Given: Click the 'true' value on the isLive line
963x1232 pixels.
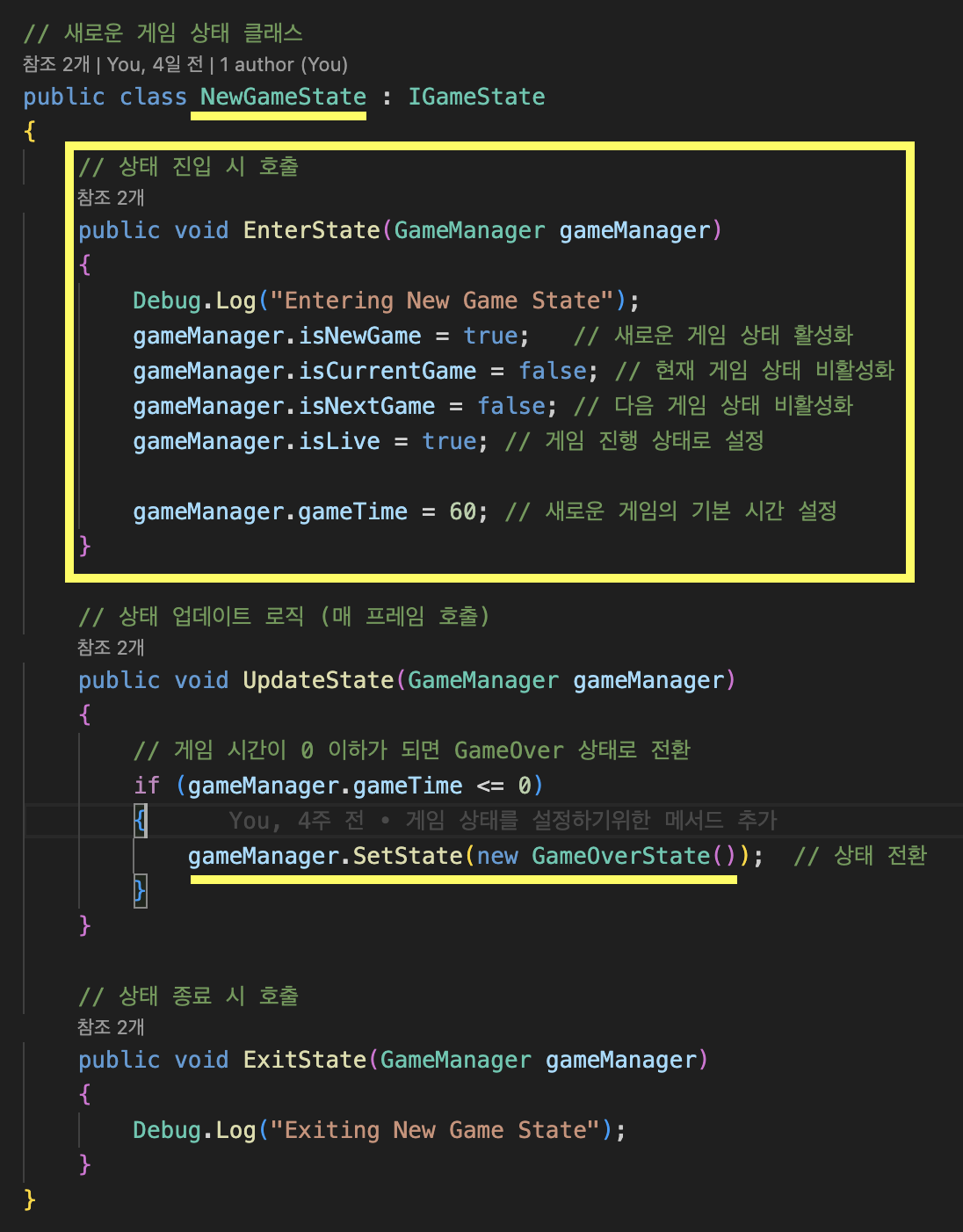Looking at the screenshot, I should (x=449, y=441).
